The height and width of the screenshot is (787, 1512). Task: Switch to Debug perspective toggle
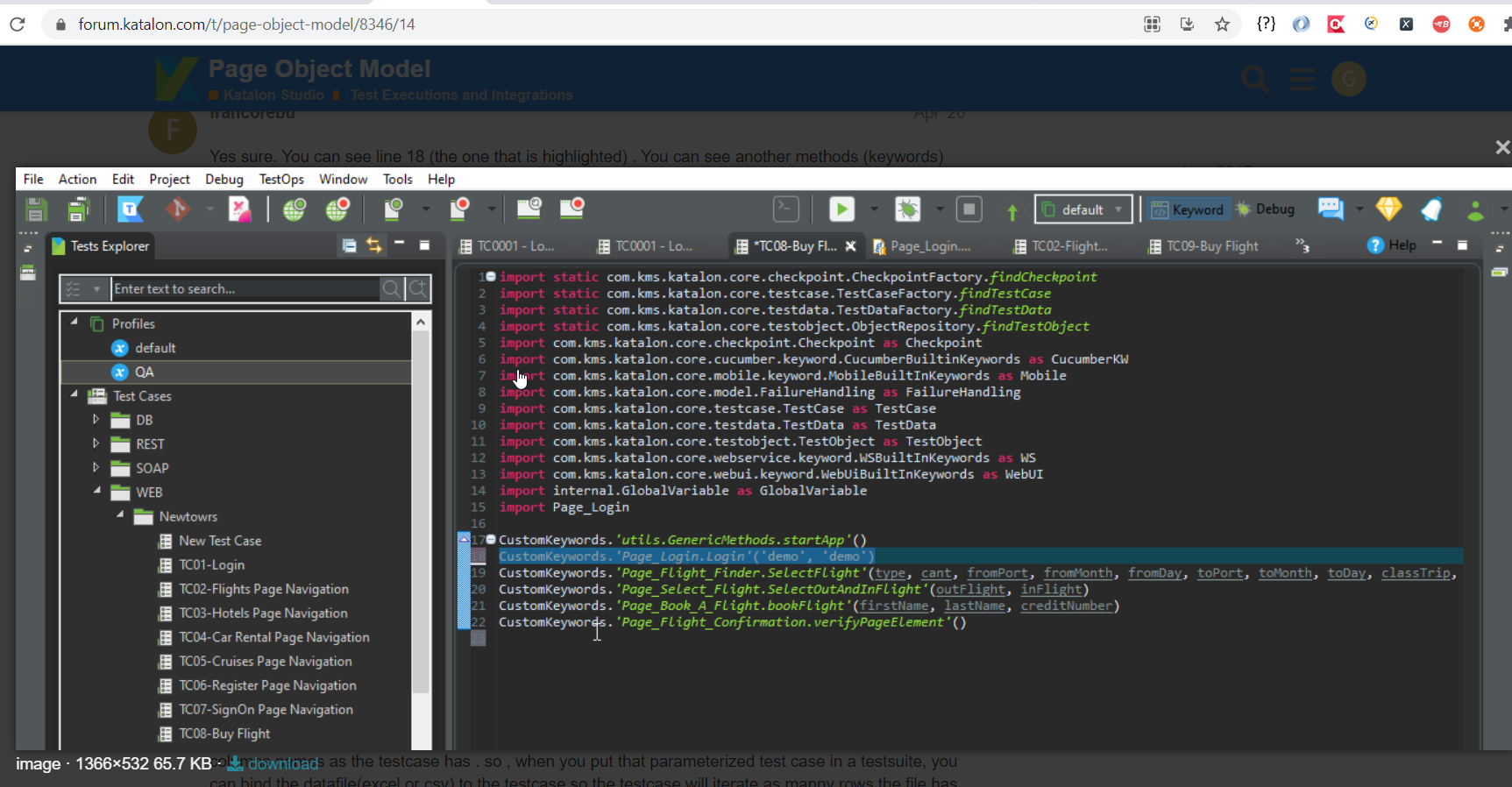coord(1265,209)
